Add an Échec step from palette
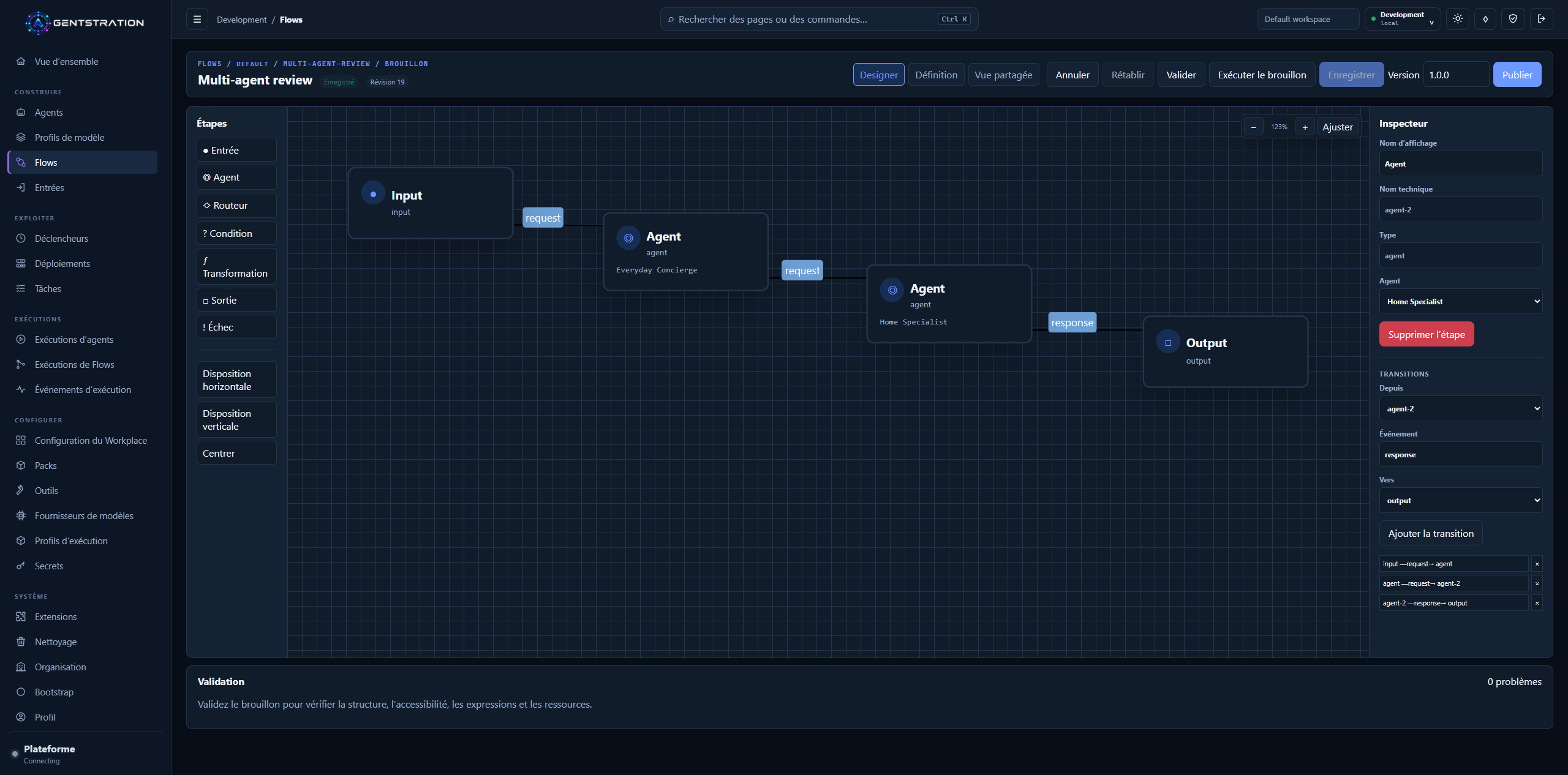Screen dimensions: 1568x775 [236, 327]
